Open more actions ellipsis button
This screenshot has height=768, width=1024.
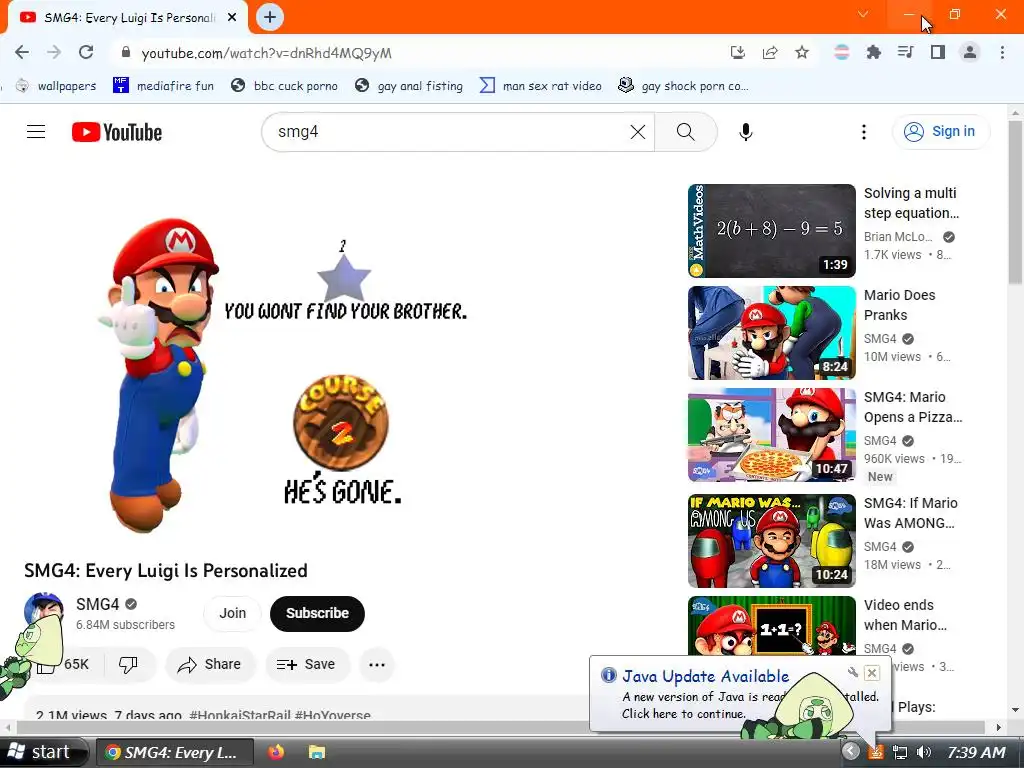pyautogui.click(x=377, y=664)
